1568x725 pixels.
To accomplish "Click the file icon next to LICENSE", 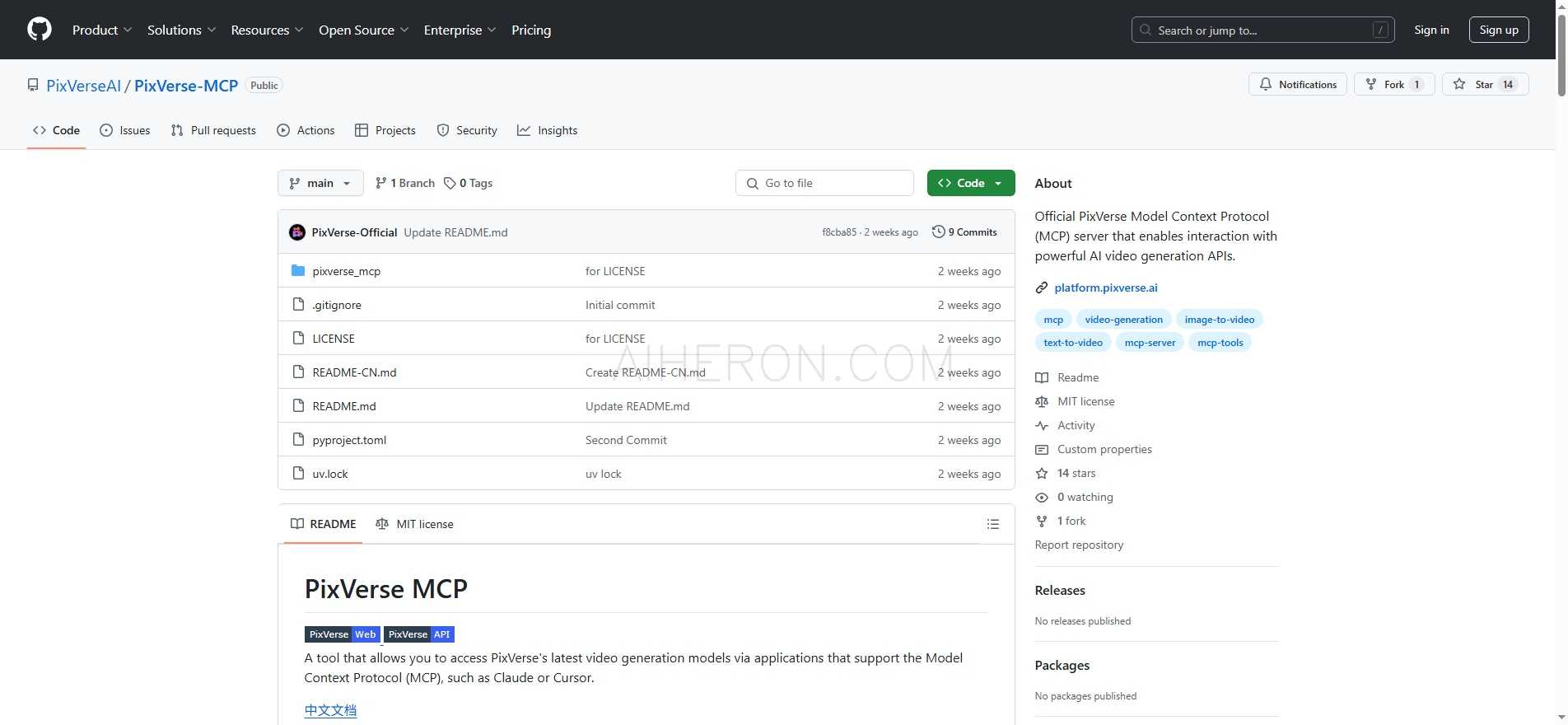I will click(x=298, y=338).
